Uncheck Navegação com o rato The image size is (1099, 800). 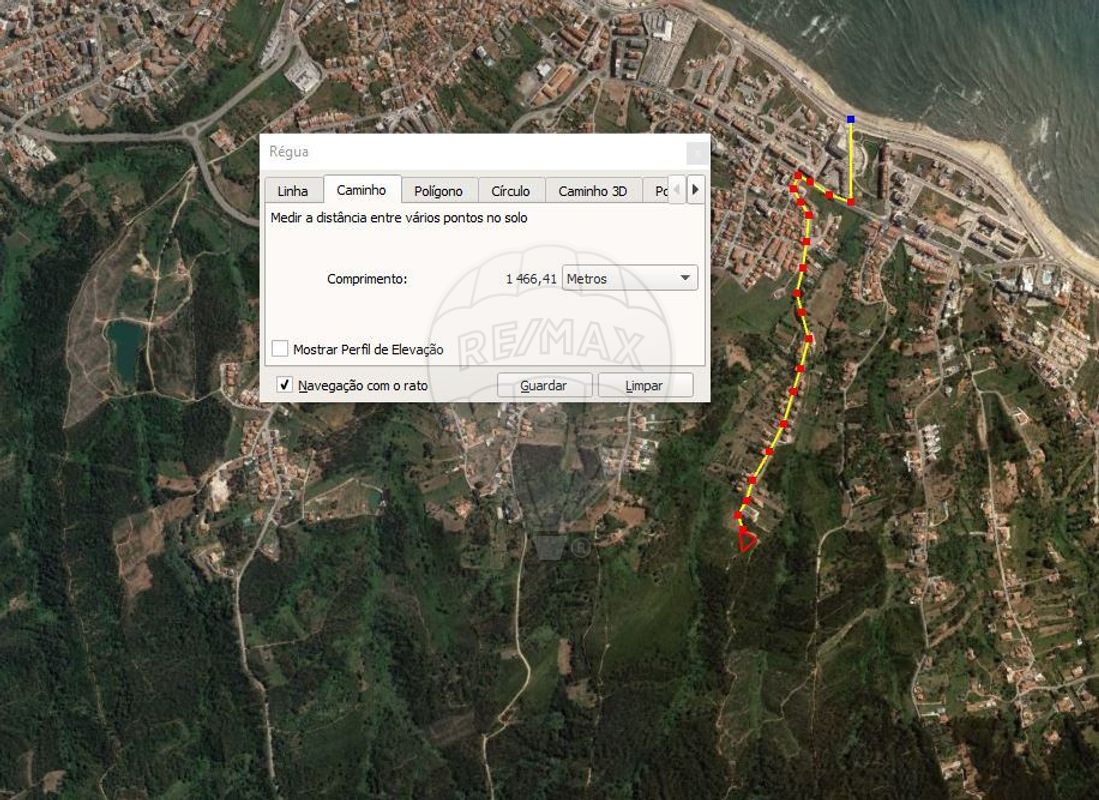tap(284, 384)
